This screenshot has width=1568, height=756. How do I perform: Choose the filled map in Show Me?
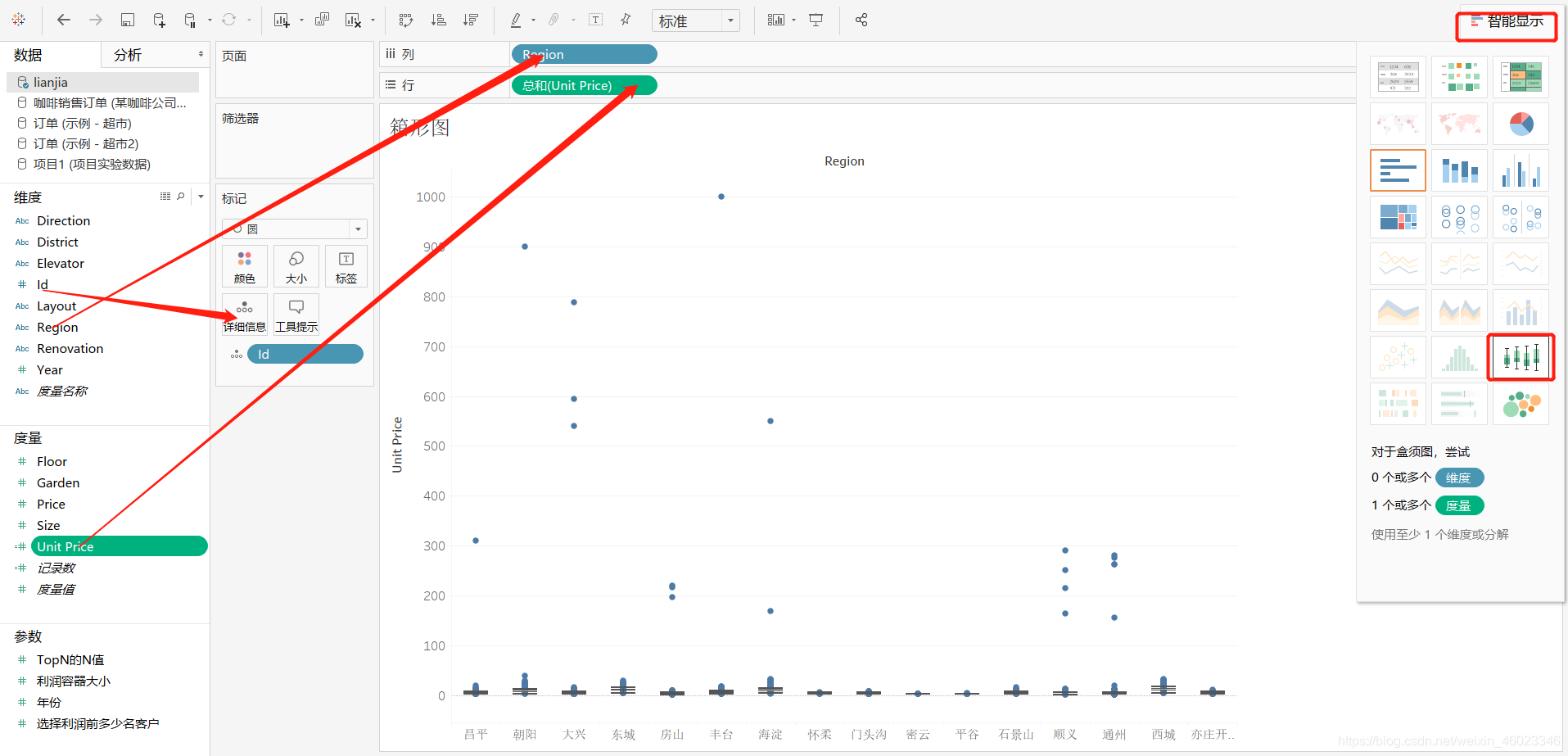(1459, 124)
